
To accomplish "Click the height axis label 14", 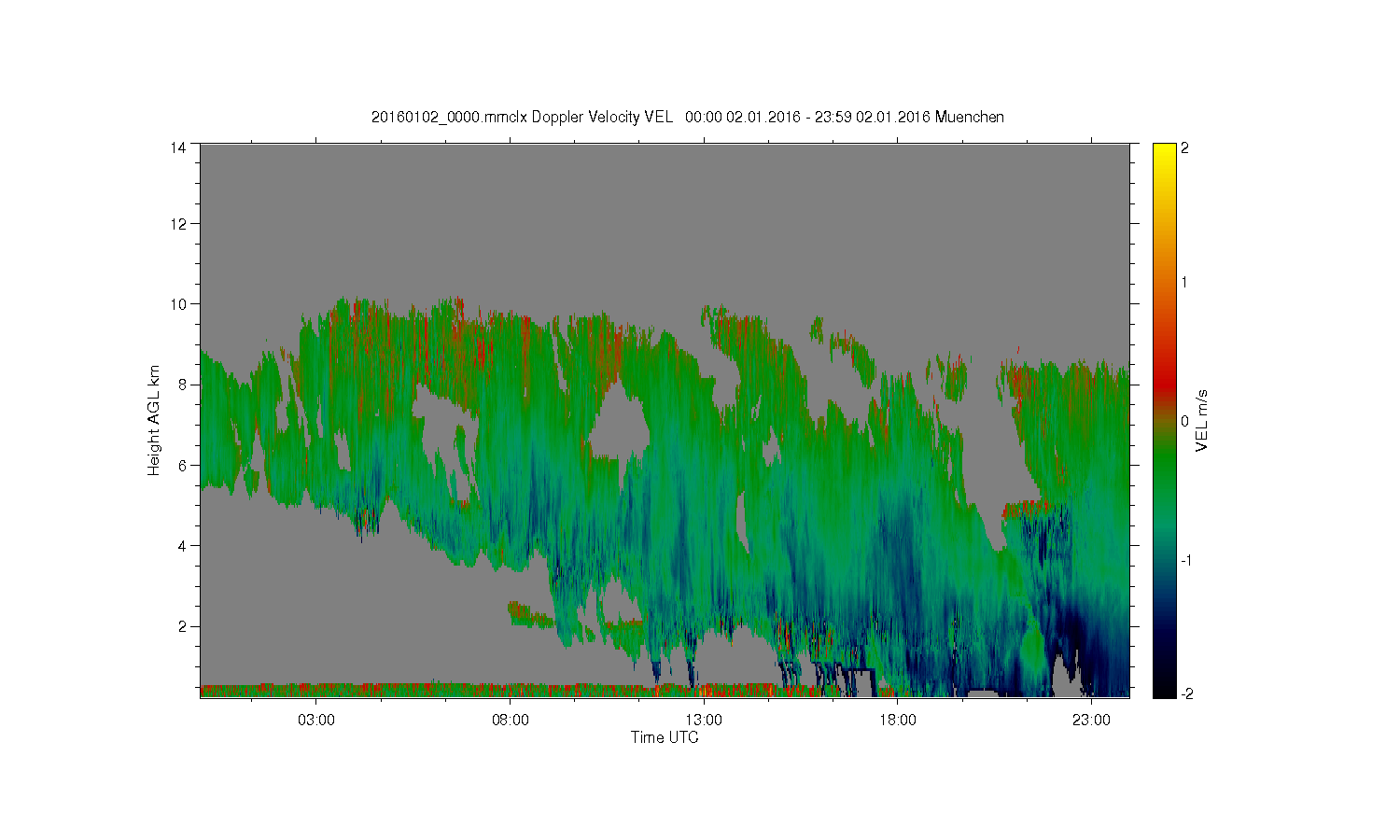I will tap(177, 147).
